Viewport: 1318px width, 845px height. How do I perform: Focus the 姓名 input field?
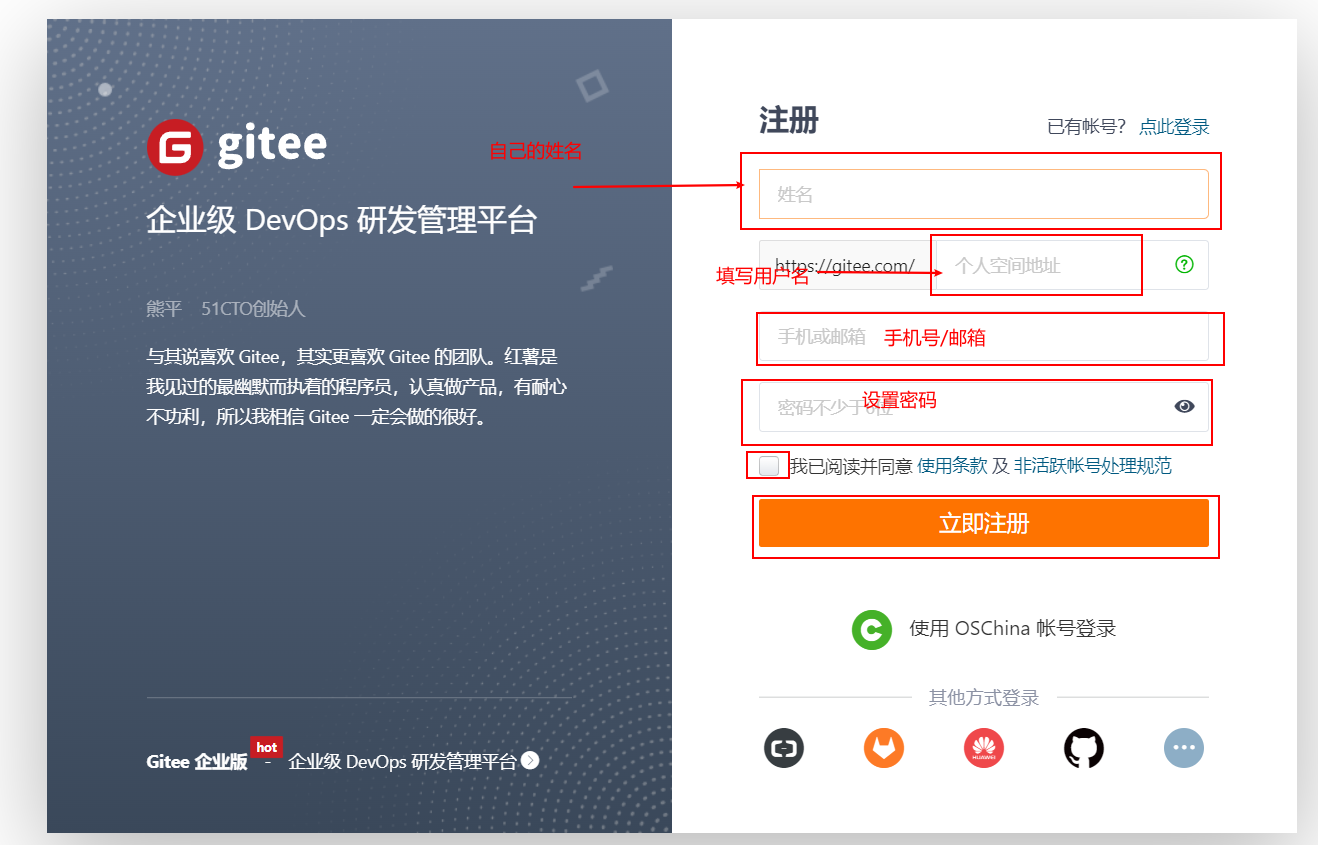point(984,194)
